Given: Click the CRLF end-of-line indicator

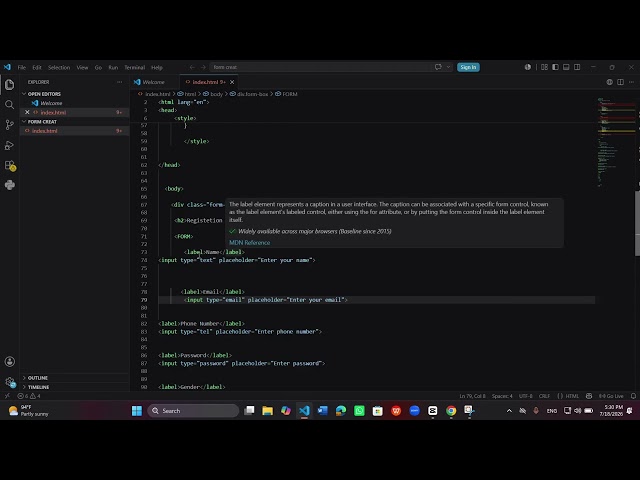Looking at the screenshot, I should [544, 396].
